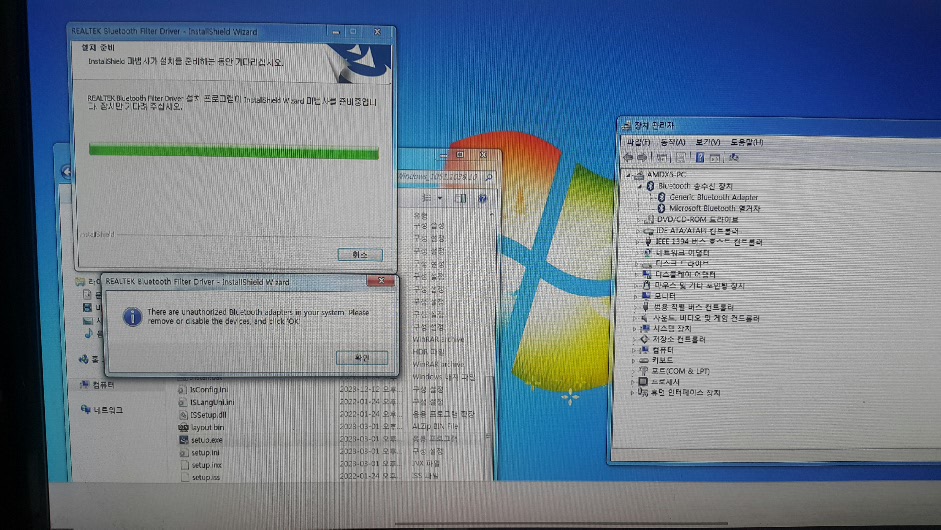941x530 pixels.
Task: Select layout.bin file in Explorer
Action: tap(208, 427)
